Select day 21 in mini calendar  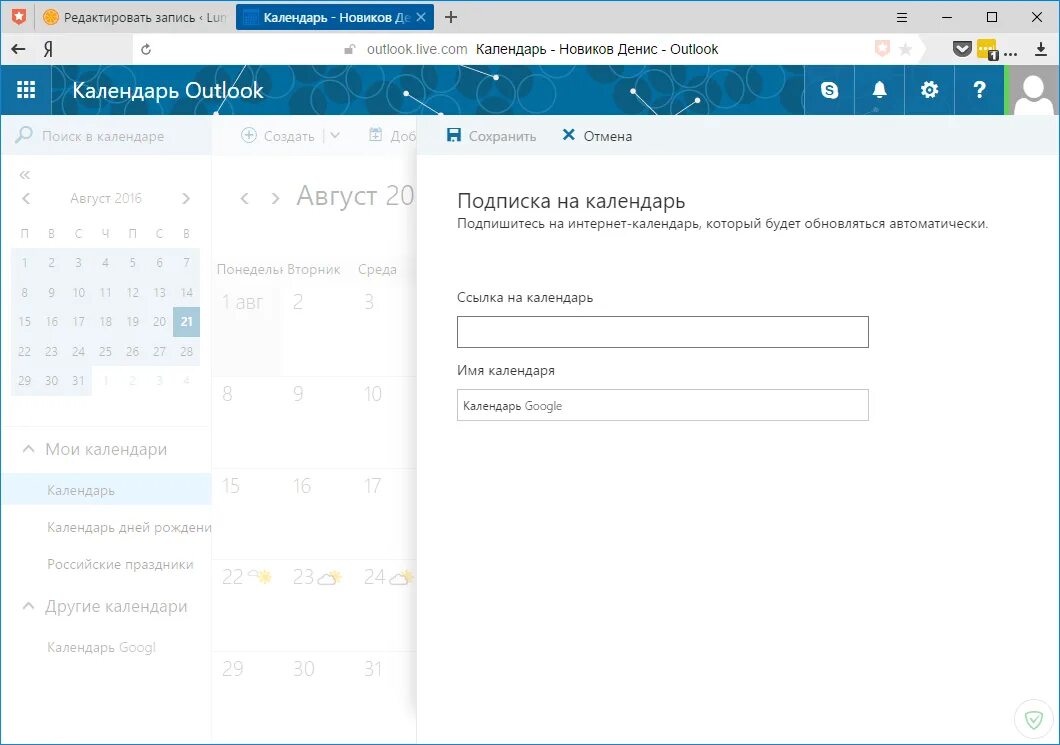(x=187, y=322)
